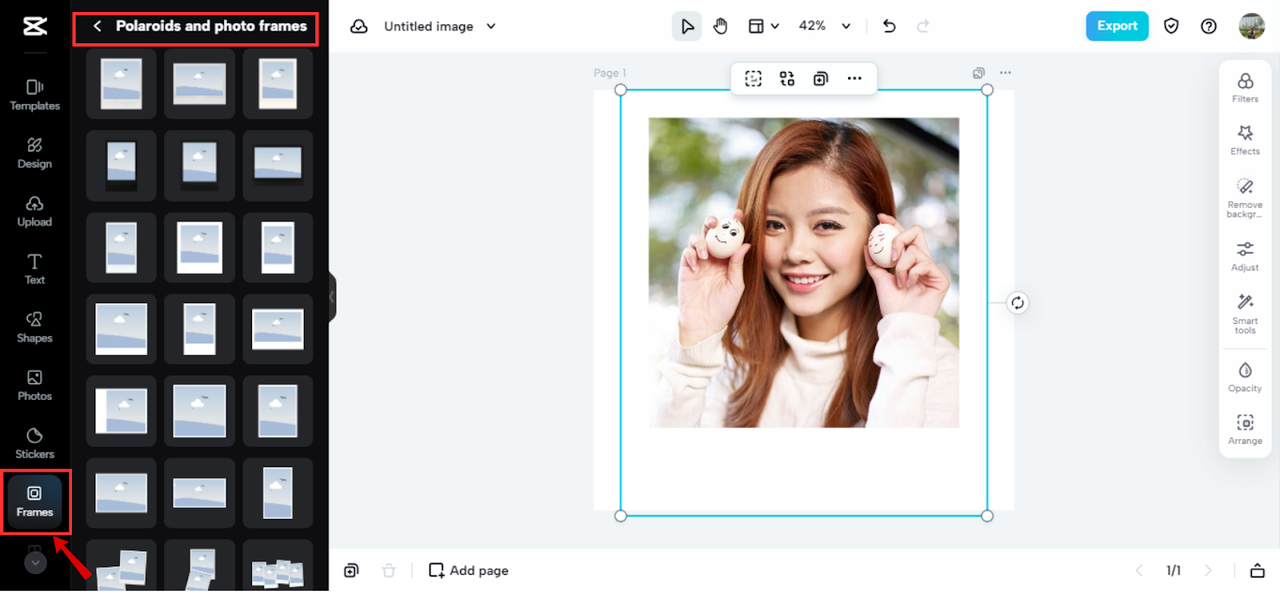Click the cloud save status icon
This screenshot has height=595, width=1280.
tap(359, 27)
